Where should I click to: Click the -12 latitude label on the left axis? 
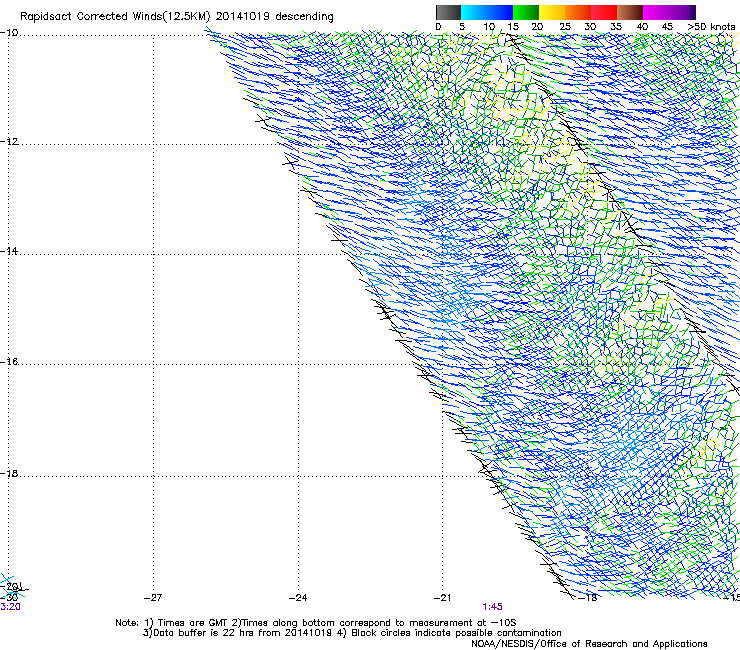coord(9,142)
